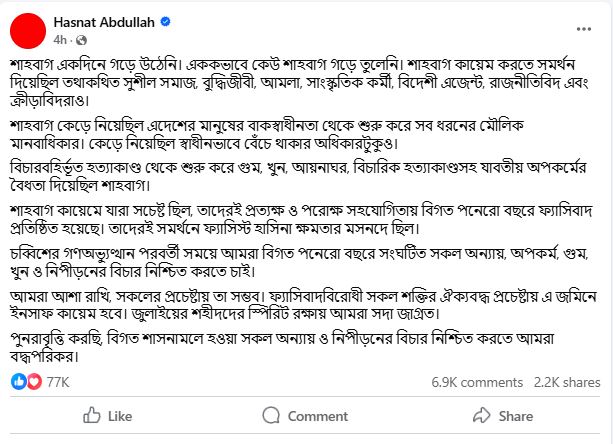Click the blue verified badge icon
Viewport: 613px width, 444px height.
(x=165, y=22)
